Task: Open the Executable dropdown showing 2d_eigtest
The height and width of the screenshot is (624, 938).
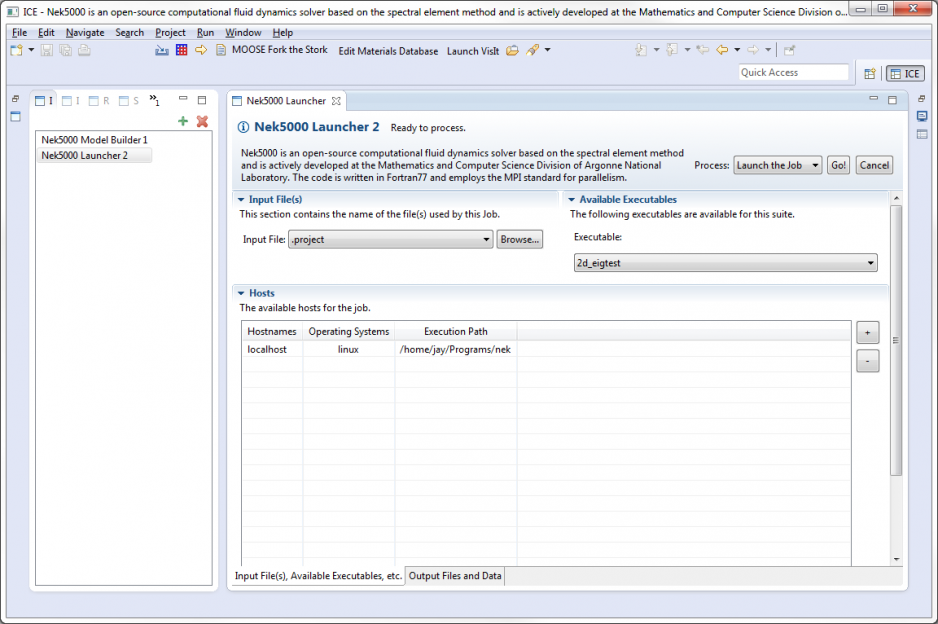Action: pyautogui.click(x=725, y=263)
